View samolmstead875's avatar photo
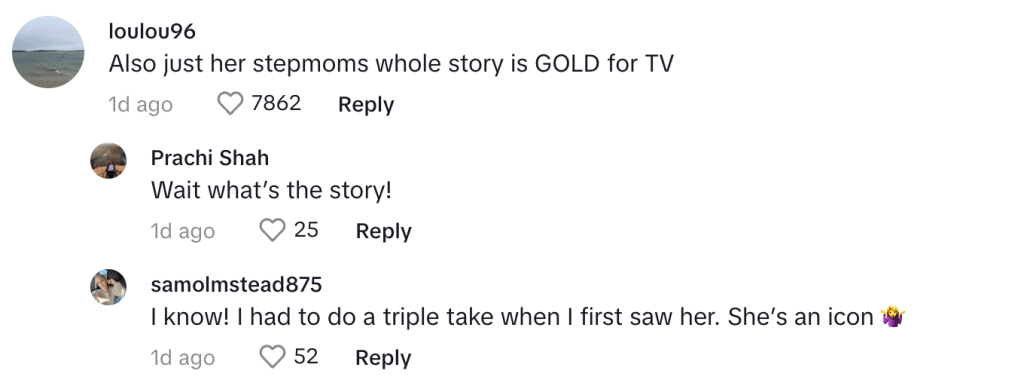1024x392 pixels. (108, 287)
